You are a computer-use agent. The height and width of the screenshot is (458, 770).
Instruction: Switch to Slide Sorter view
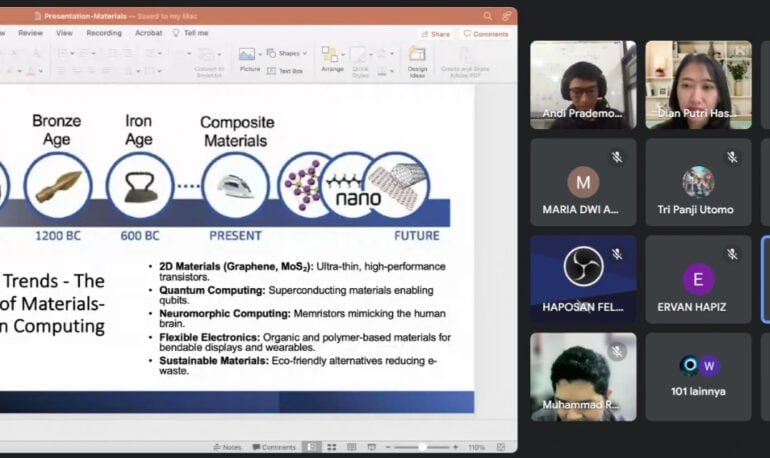click(x=331, y=447)
